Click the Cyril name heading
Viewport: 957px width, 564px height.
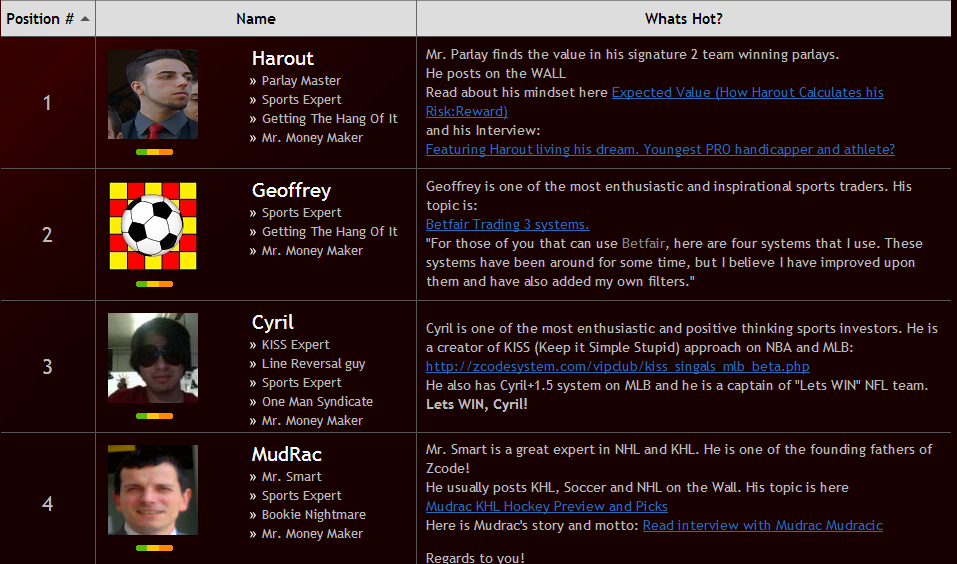[272, 323]
